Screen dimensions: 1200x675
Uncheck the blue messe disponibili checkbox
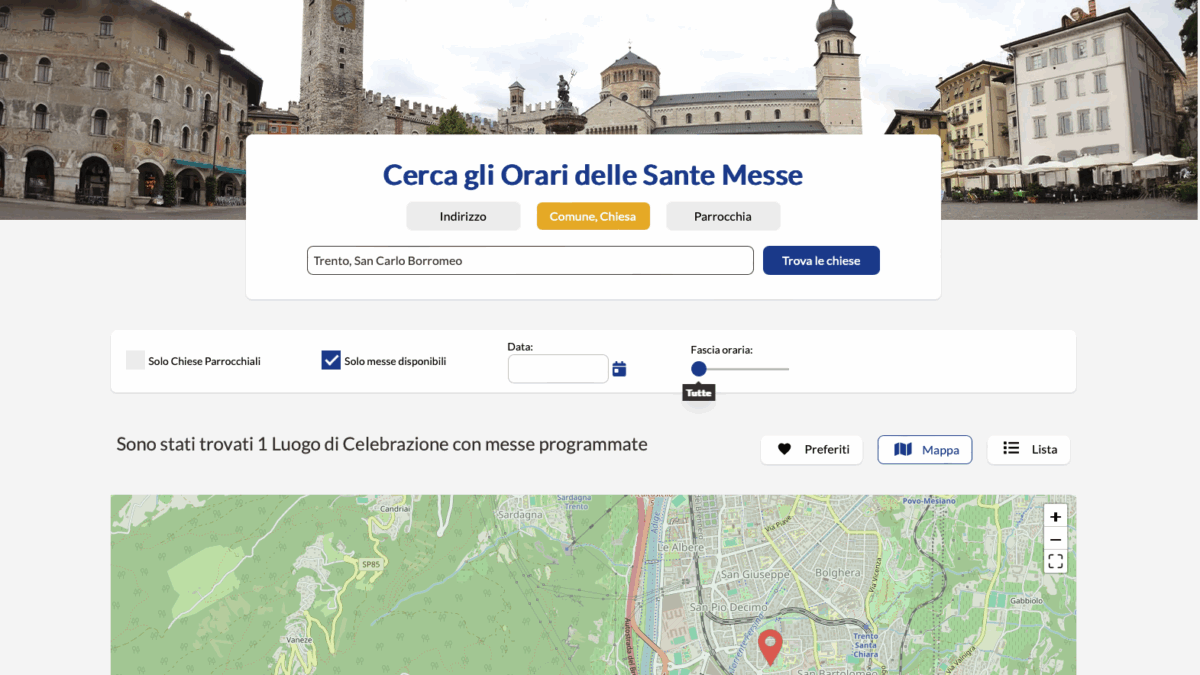331,360
